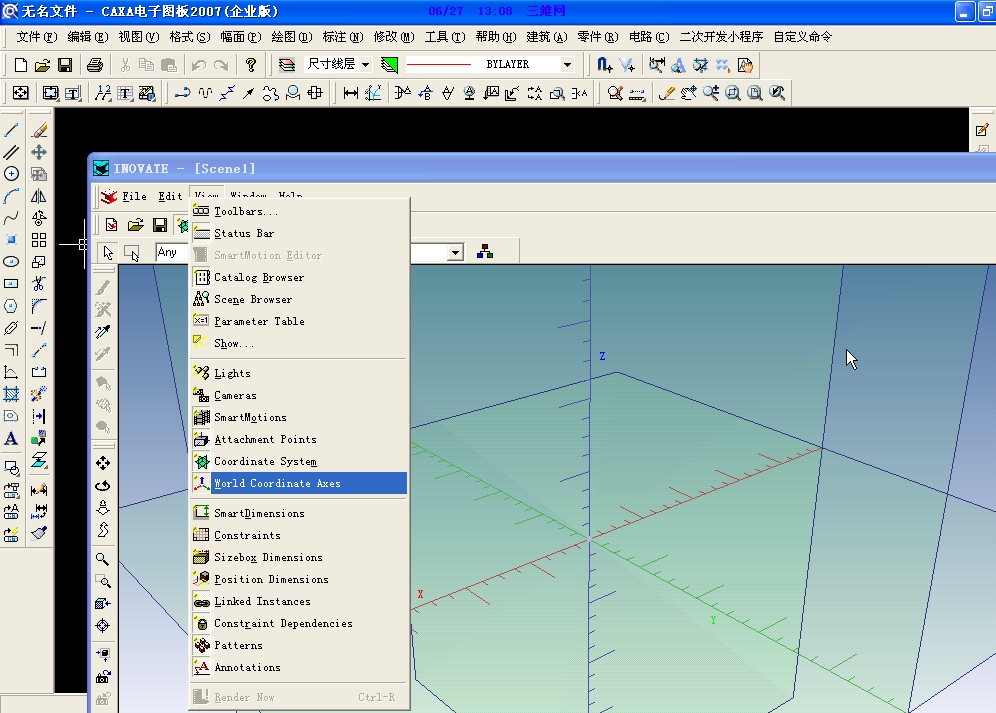This screenshot has height=713, width=996.
Task: Open the selection filter dropdown arrow
Action: 456,252
